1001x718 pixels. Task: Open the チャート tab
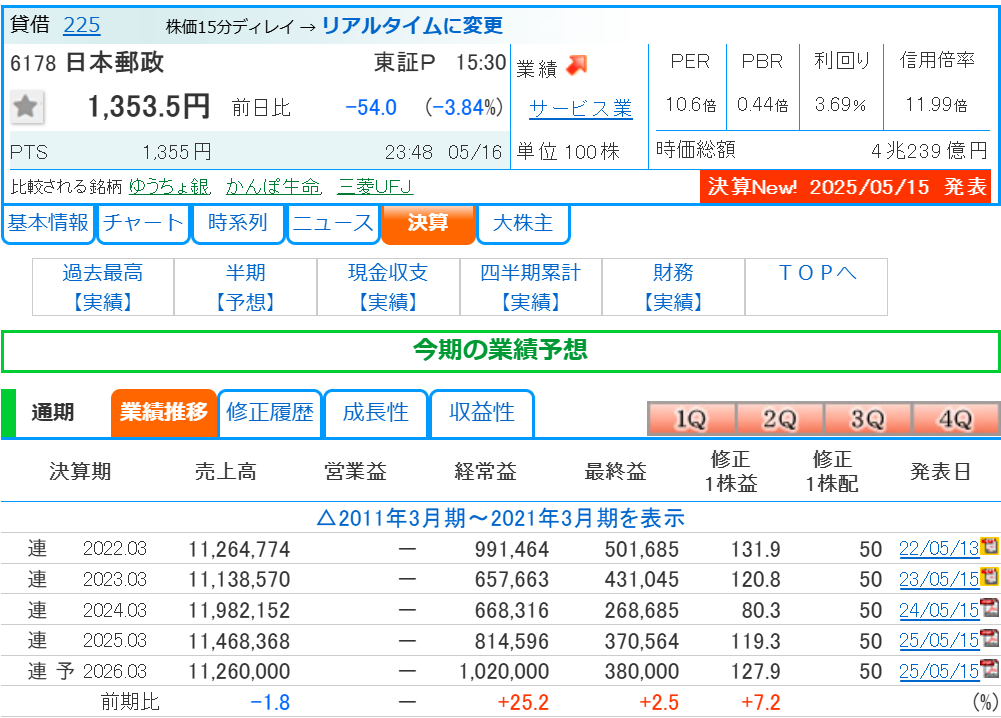[143, 223]
